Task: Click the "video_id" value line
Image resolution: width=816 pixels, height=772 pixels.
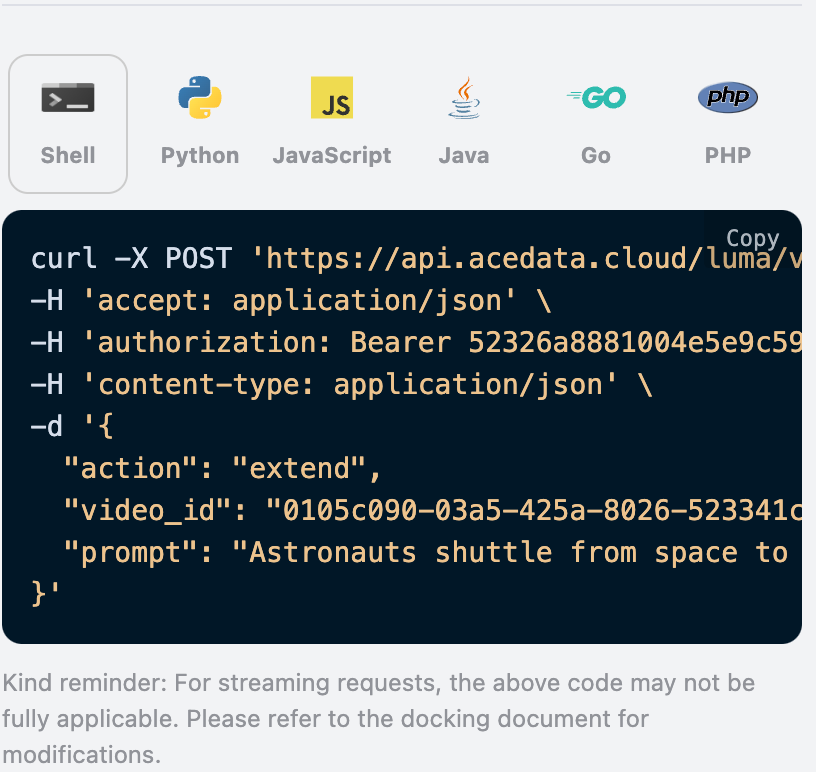Action: (x=432, y=510)
